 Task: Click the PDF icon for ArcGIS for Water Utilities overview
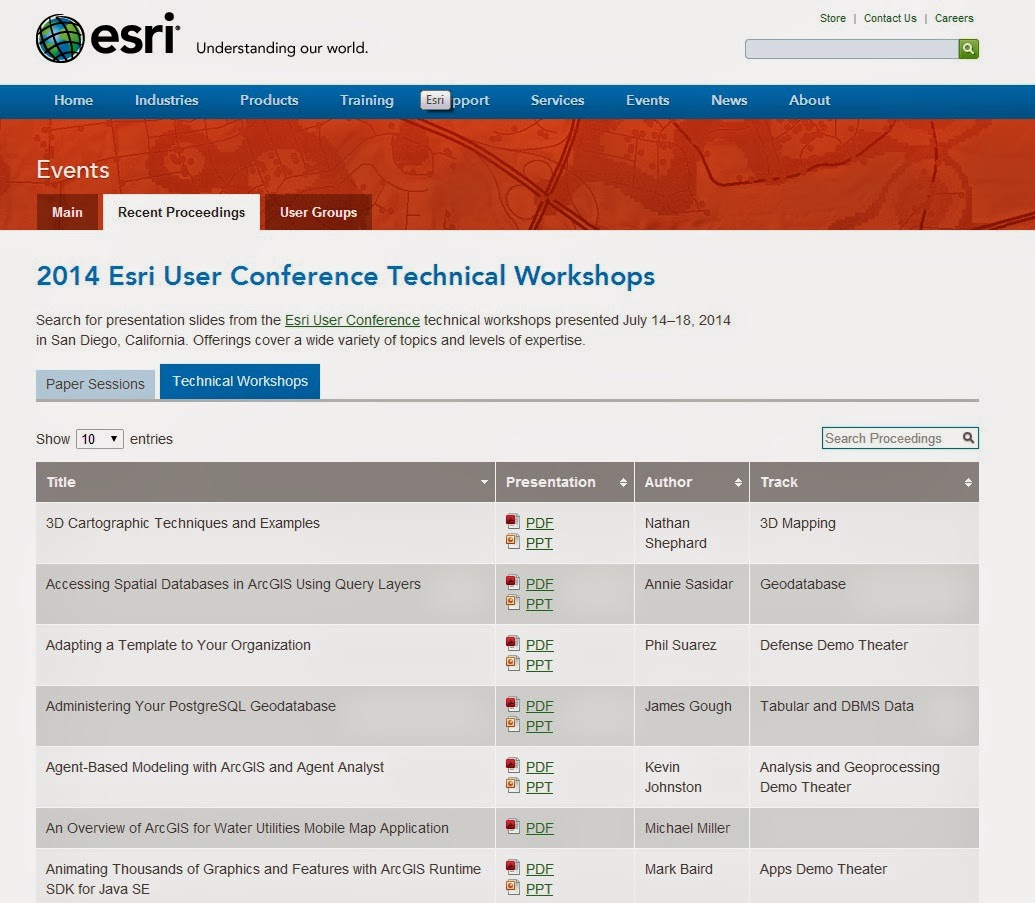pos(511,827)
